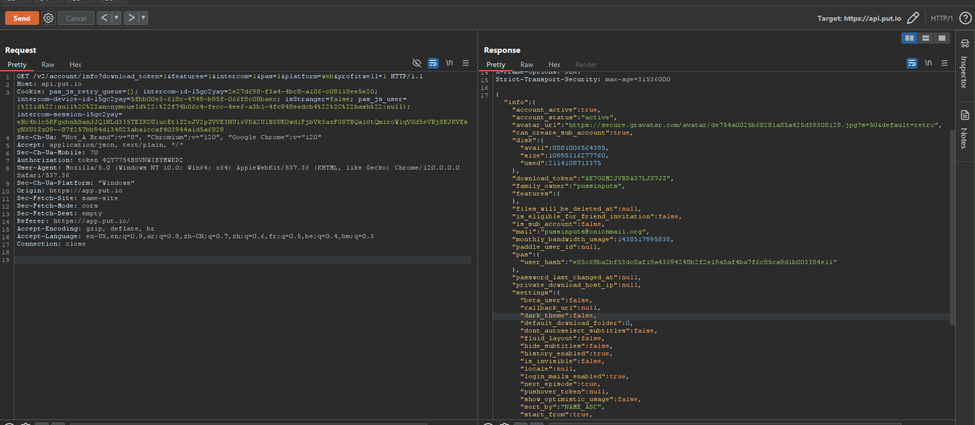
Task: Open help via question mark icon
Action: click(965, 18)
